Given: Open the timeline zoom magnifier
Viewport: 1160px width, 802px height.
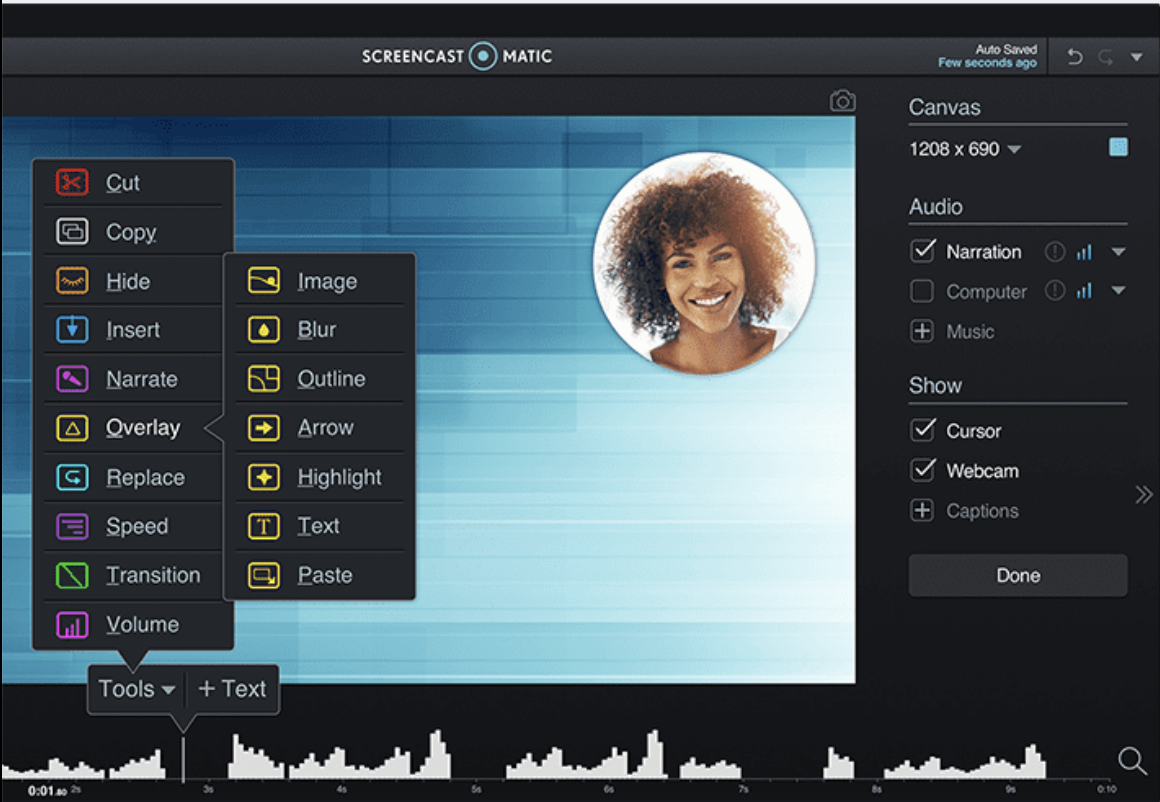Looking at the screenshot, I should tap(1132, 760).
